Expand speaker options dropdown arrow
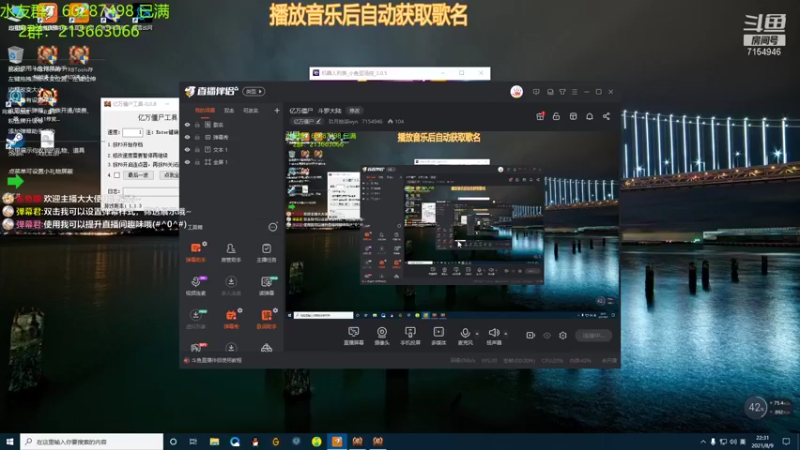Image resolution: width=800 pixels, height=450 pixels. (506, 334)
